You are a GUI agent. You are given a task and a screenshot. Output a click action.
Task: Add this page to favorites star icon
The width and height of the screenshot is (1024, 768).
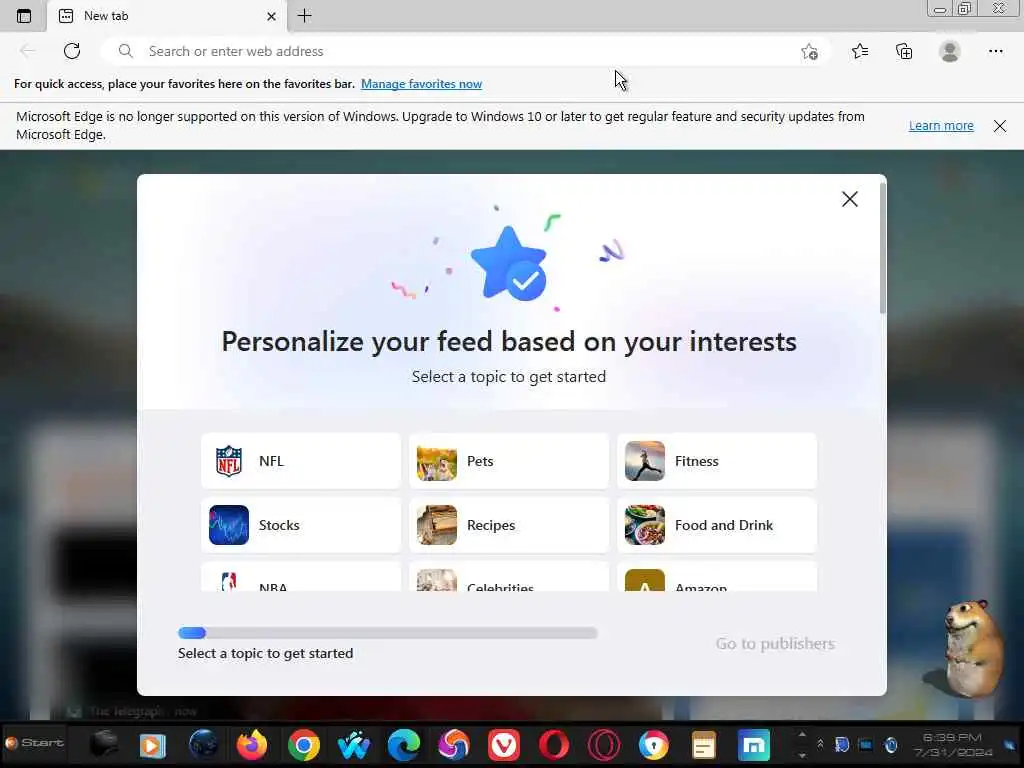[x=809, y=52]
